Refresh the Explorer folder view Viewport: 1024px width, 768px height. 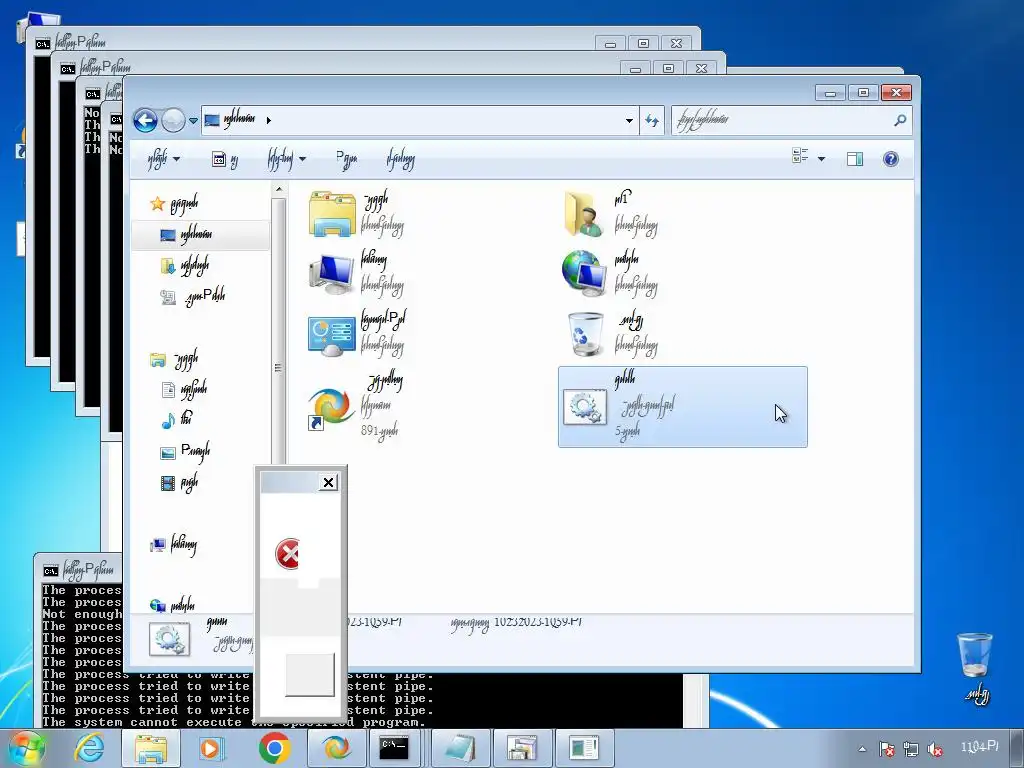click(652, 121)
